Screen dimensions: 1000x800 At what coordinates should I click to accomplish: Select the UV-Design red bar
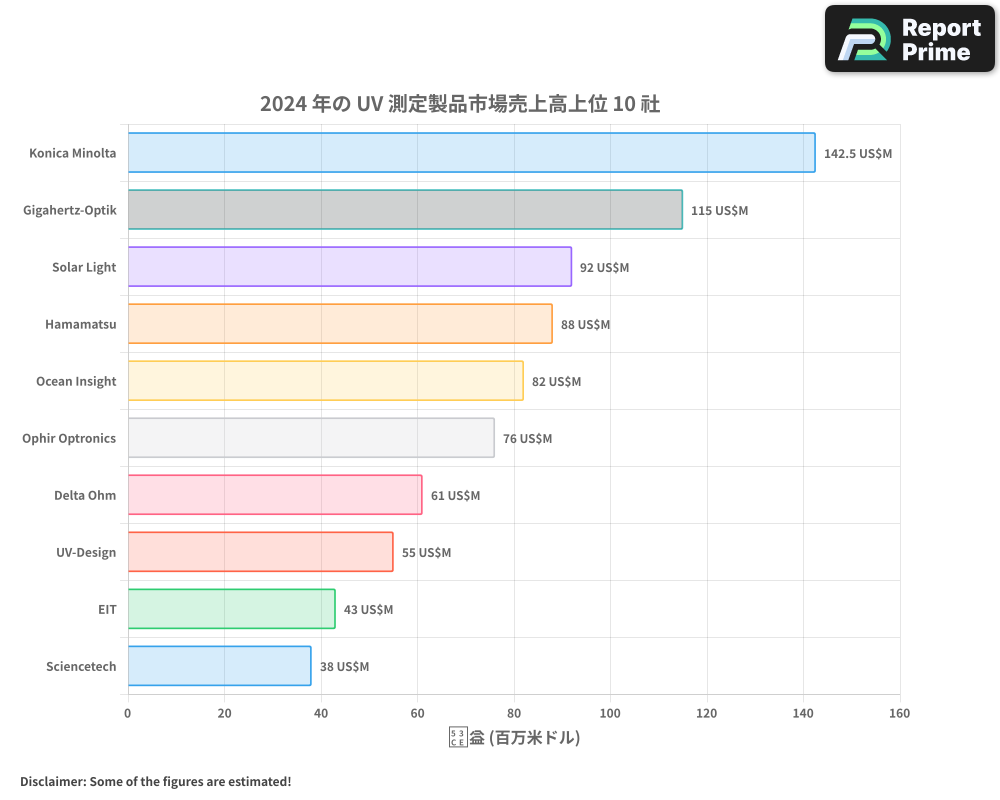260,552
